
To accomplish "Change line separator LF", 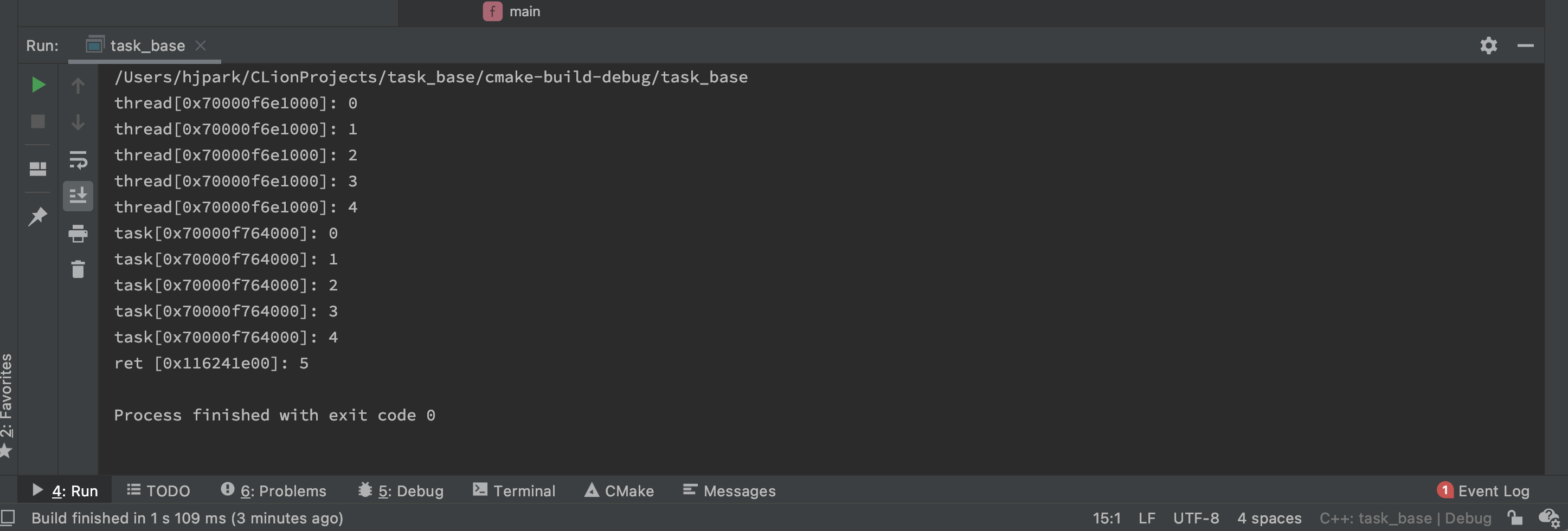I will [x=1147, y=518].
